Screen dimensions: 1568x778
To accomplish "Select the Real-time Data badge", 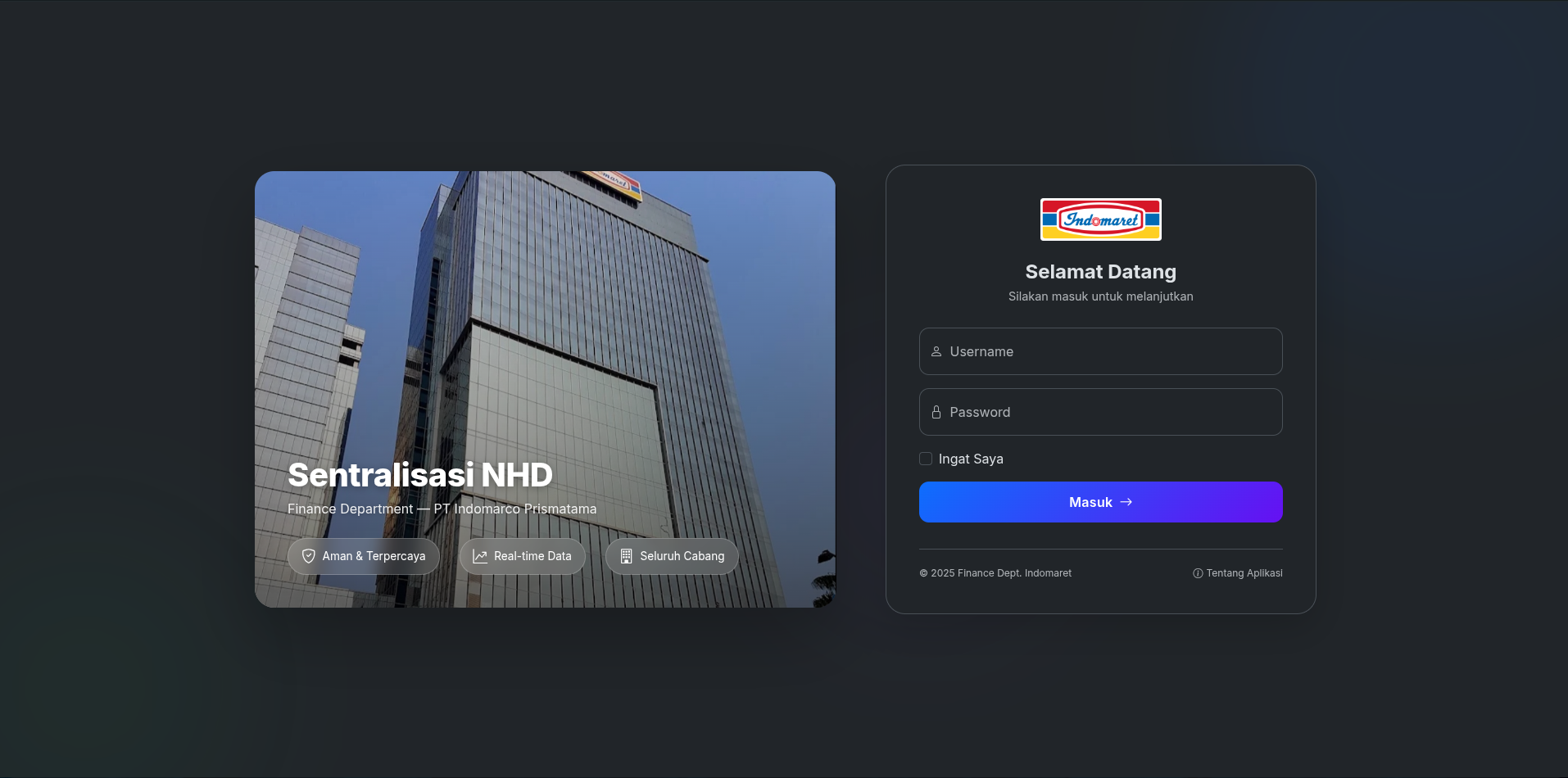I will tap(523, 556).
